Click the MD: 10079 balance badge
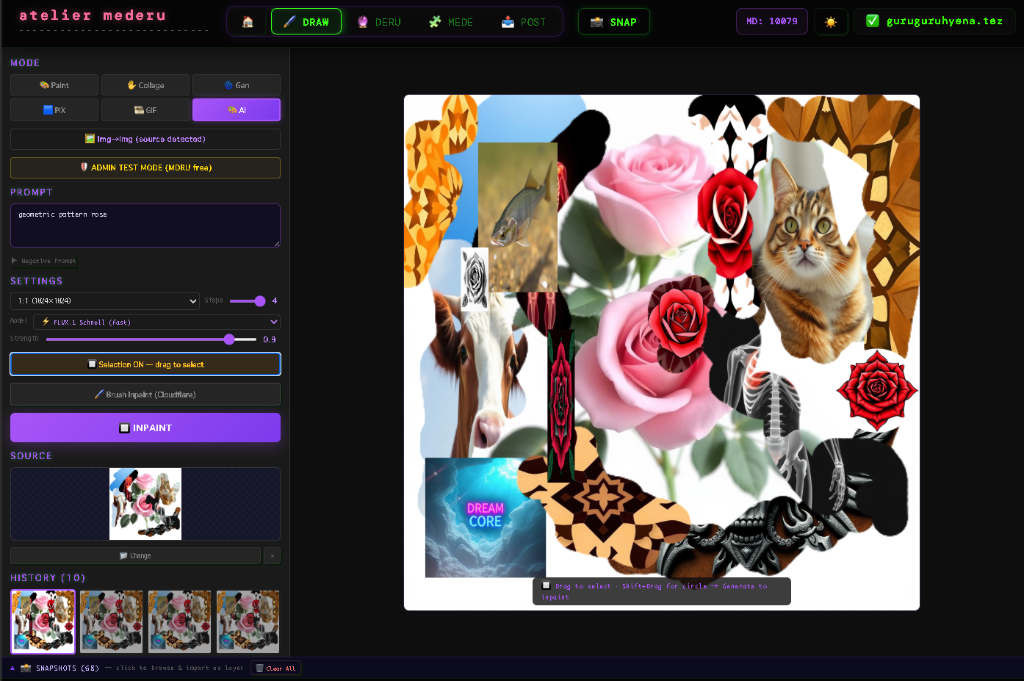Screen dimensions: 1024x681 coord(772,22)
